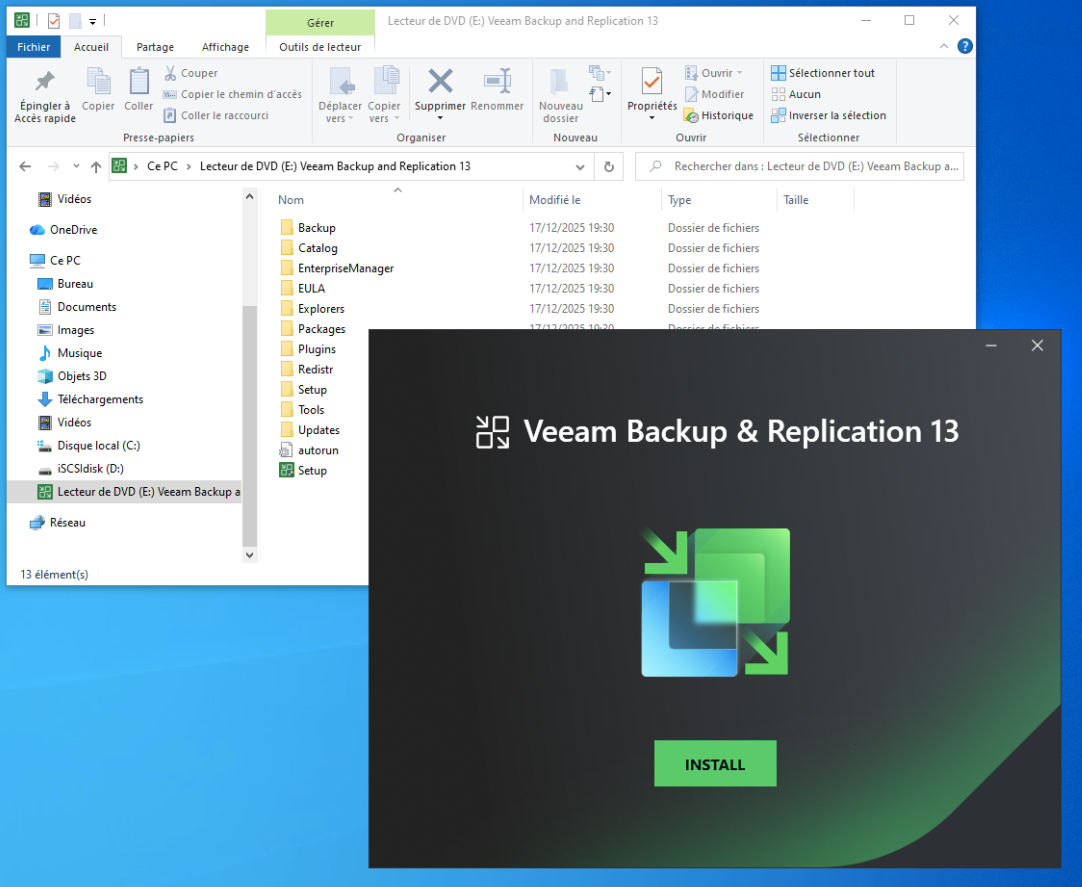Expand the Déplacer vers dropdown
Screen dimensions: 1082x887
(x=340, y=118)
